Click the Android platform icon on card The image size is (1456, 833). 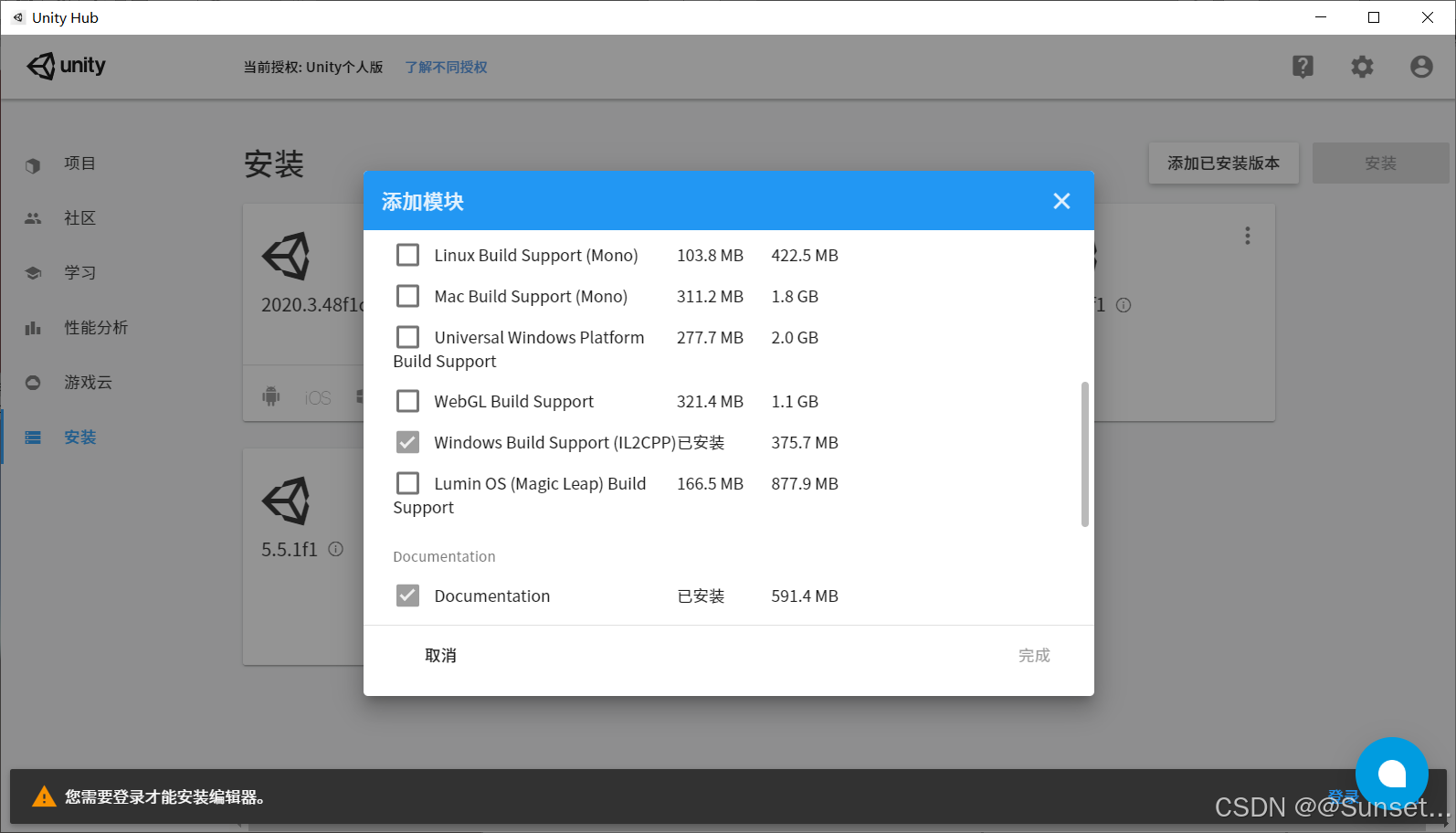[271, 396]
